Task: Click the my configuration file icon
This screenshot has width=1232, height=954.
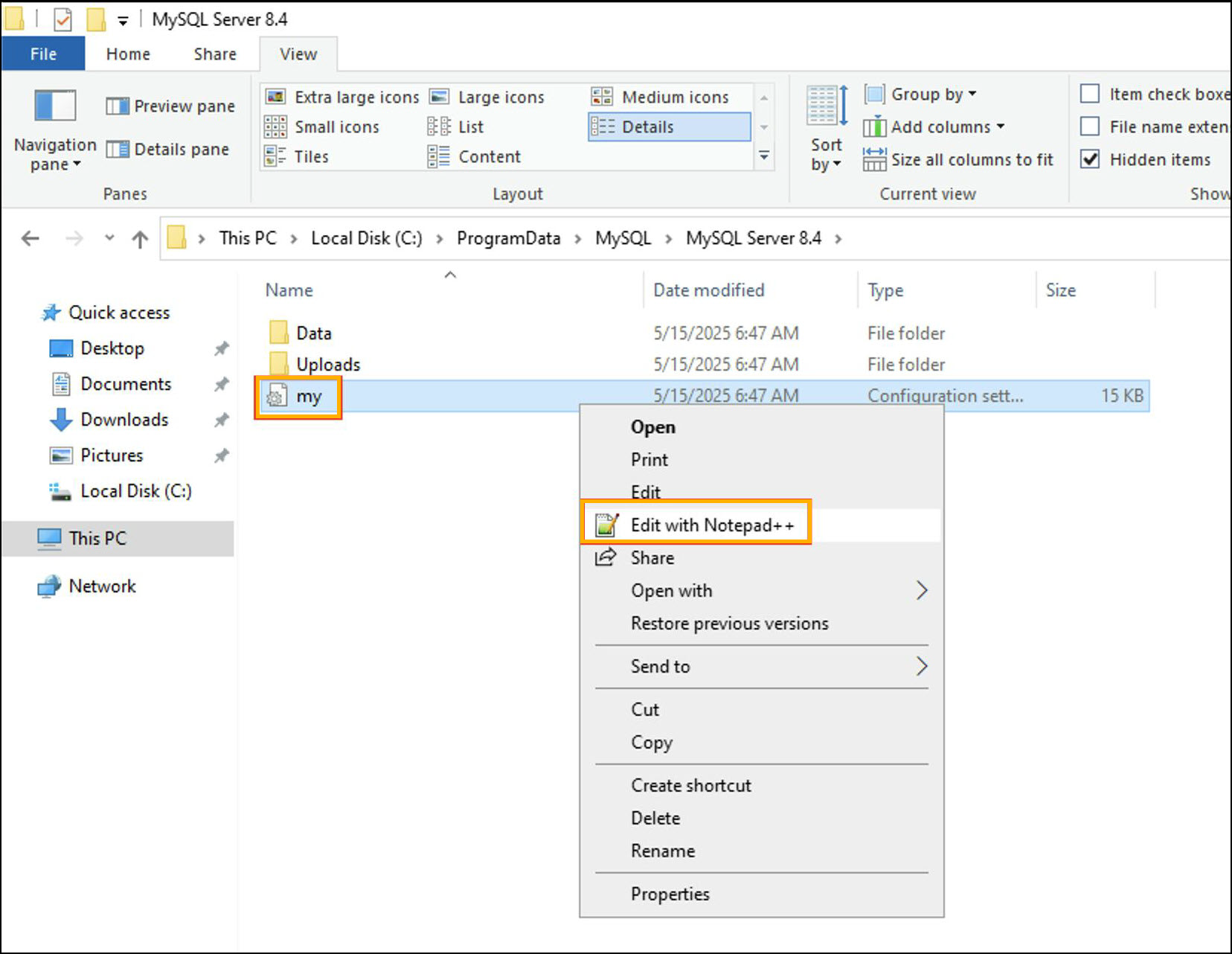Action: (x=276, y=395)
